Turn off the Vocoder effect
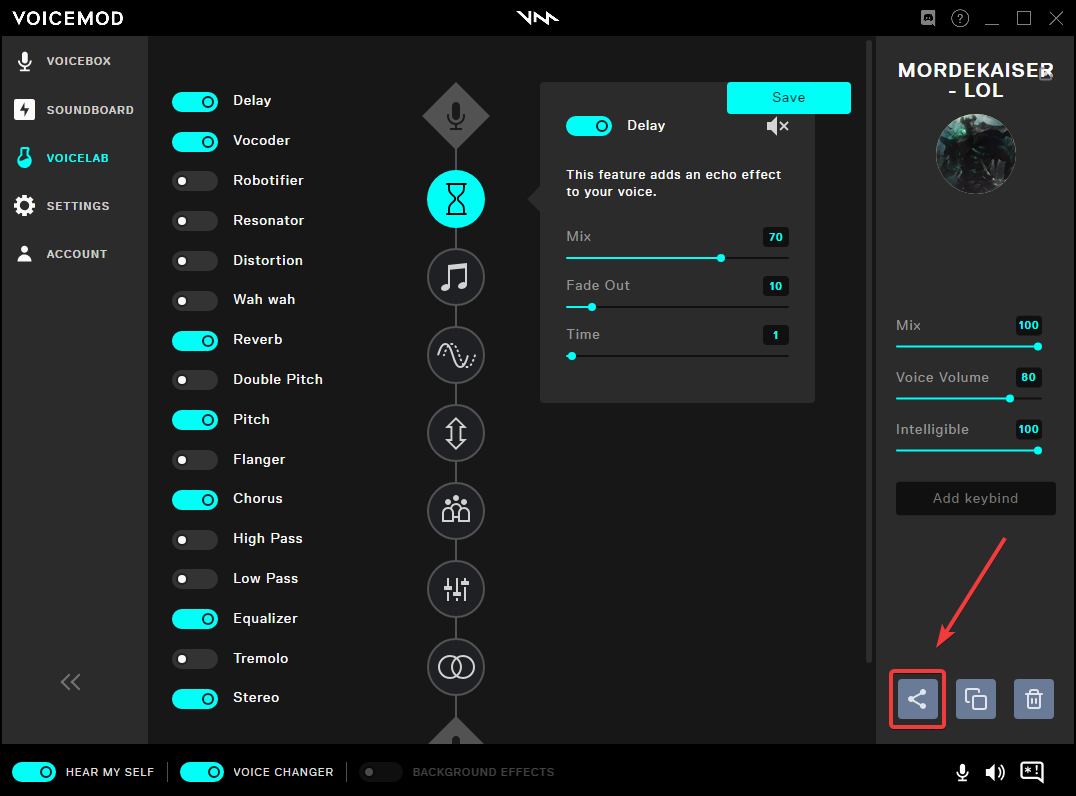The image size is (1076, 796). coord(195,141)
